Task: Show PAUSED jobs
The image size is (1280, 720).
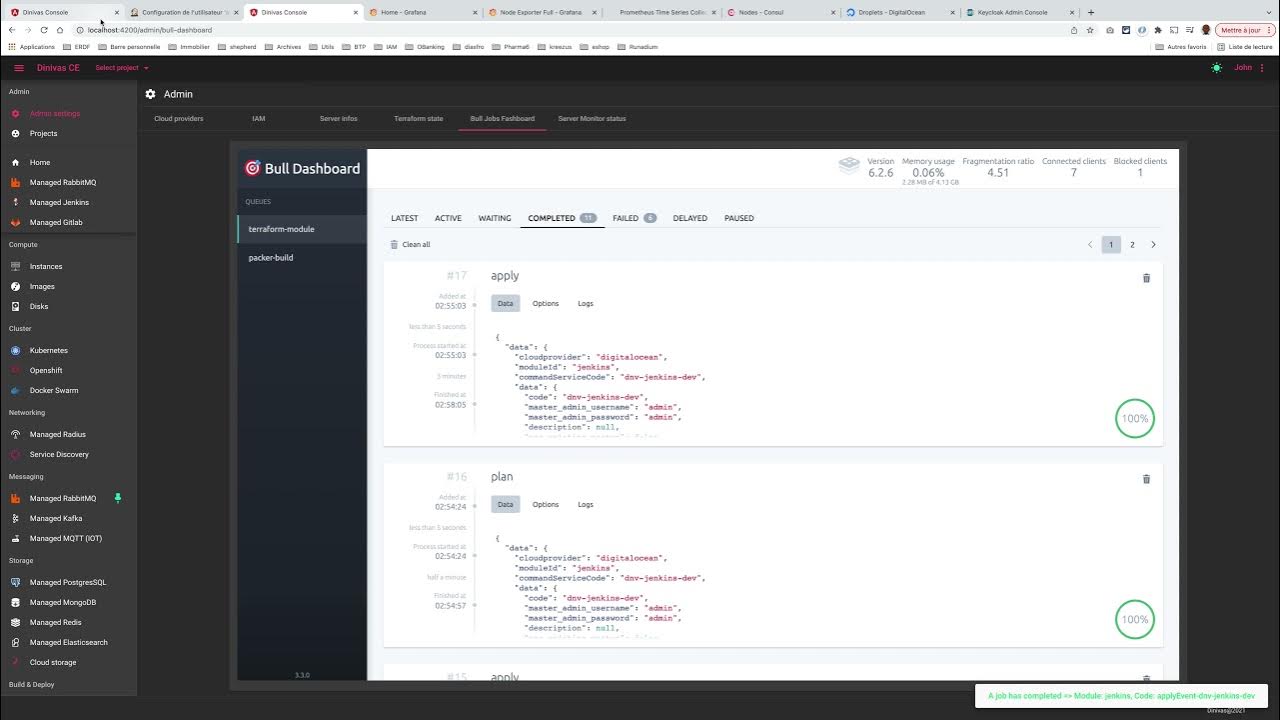Action: (x=739, y=218)
